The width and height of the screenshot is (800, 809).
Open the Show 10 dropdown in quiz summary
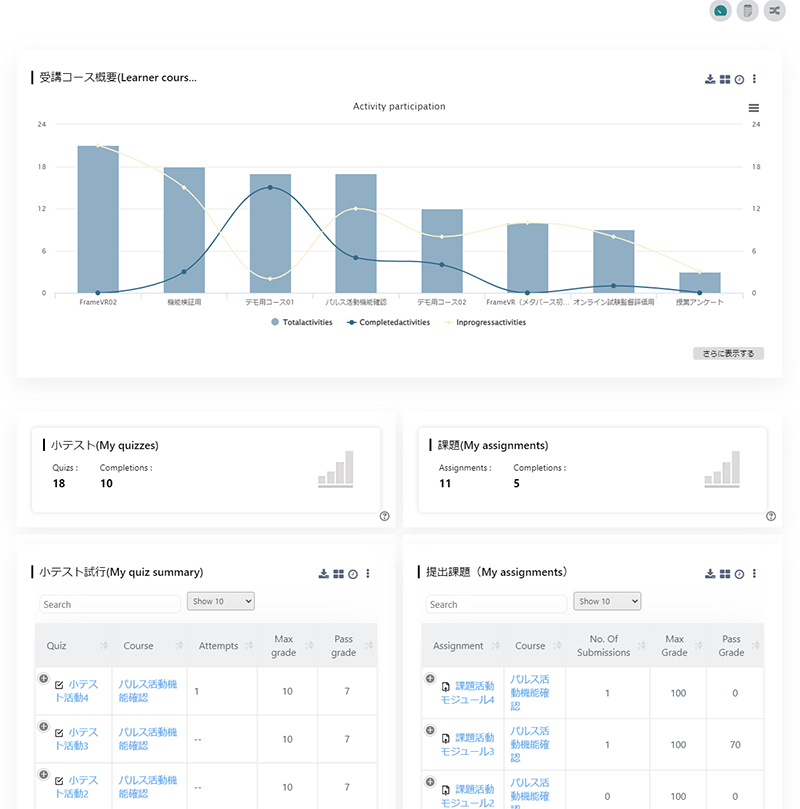pyautogui.click(x=220, y=601)
